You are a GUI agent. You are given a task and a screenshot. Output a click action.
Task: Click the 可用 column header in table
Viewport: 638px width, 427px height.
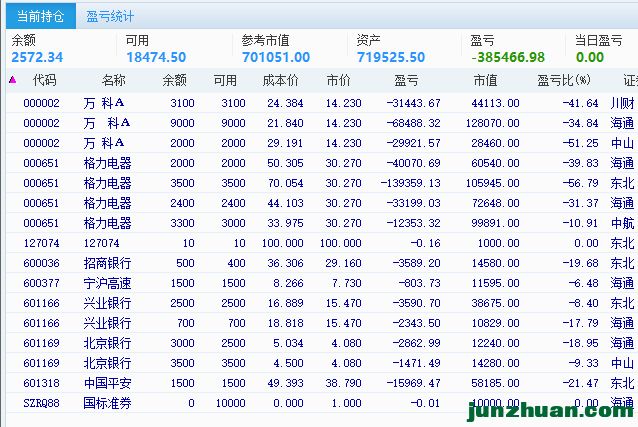(225, 80)
